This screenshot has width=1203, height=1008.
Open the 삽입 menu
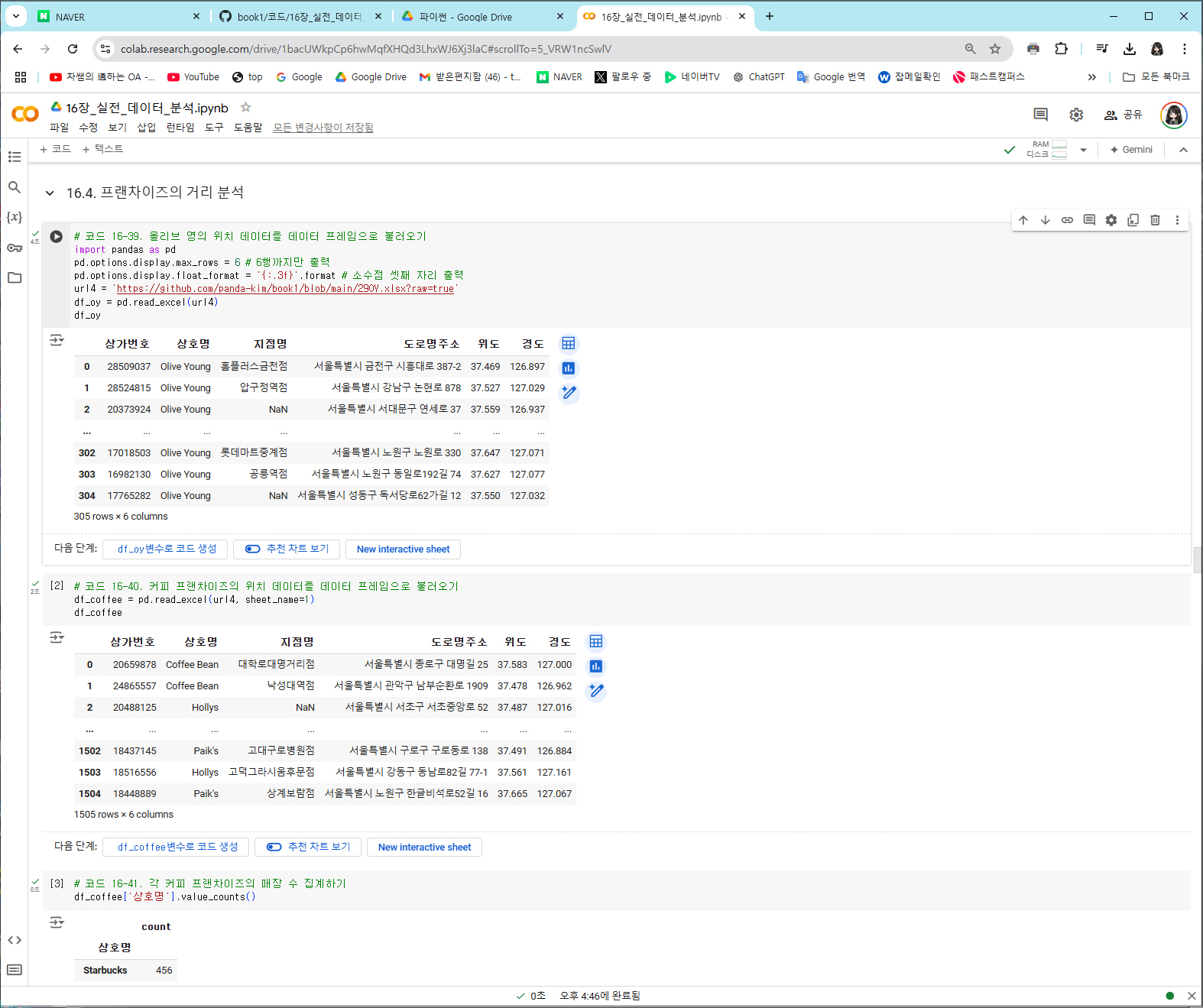tap(147, 128)
